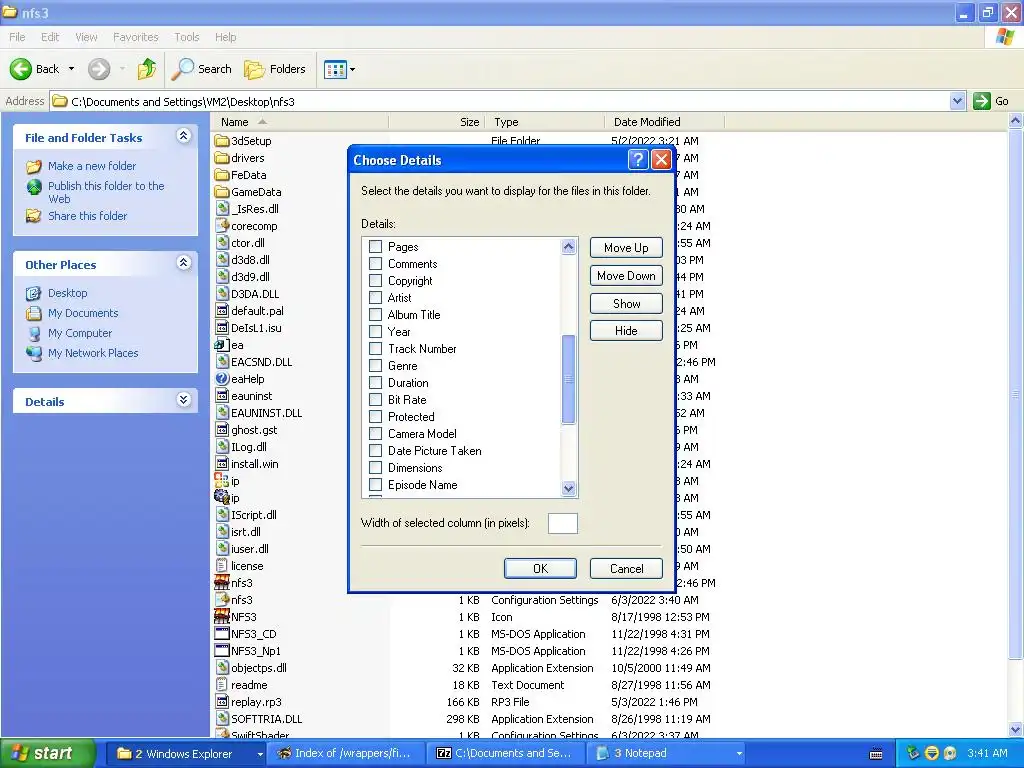
Task: Enable the Comments checkbox
Action: tap(376, 264)
